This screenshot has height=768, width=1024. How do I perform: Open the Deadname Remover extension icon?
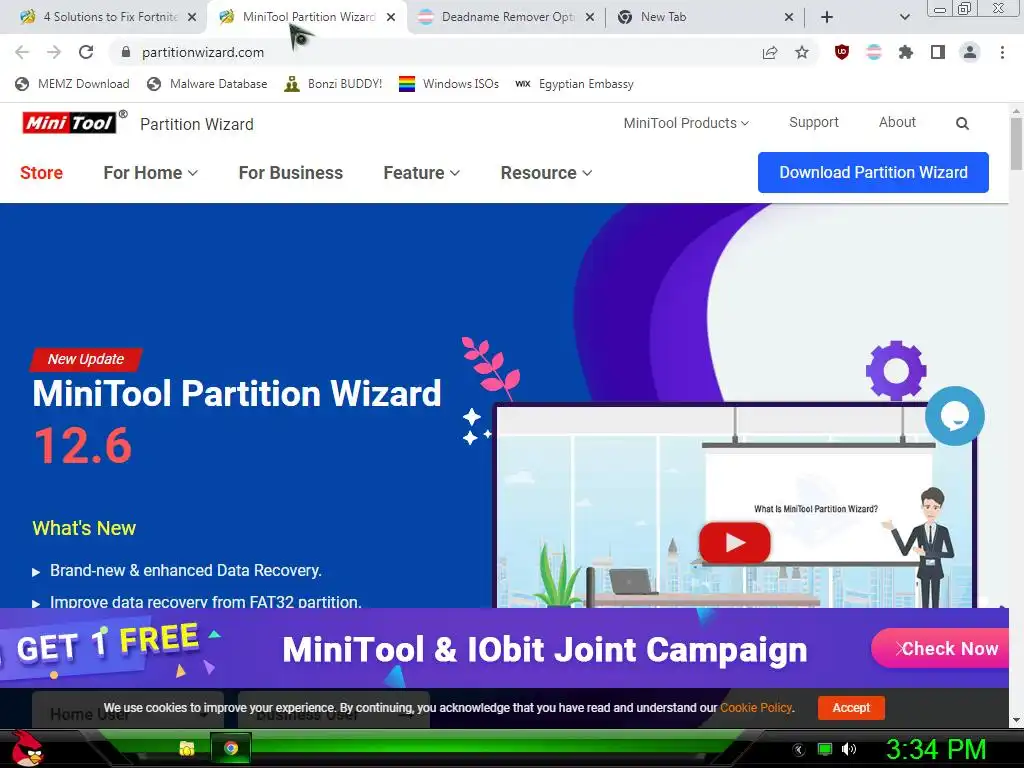click(874, 52)
